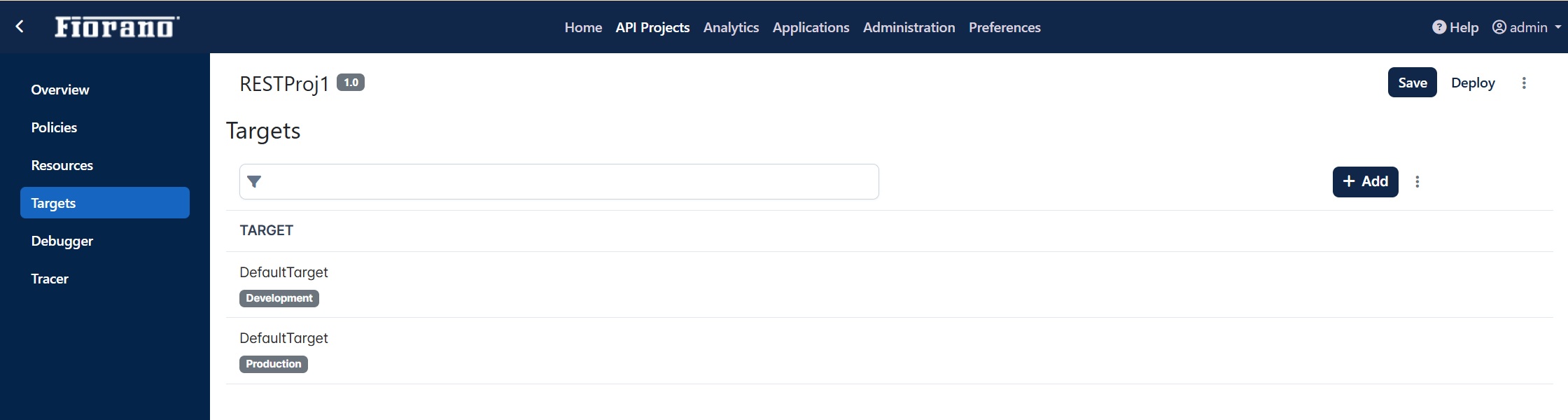Select Policies in the sidebar
The height and width of the screenshot is (420, 1568).
pyautogui.click(x=105, y=127)
